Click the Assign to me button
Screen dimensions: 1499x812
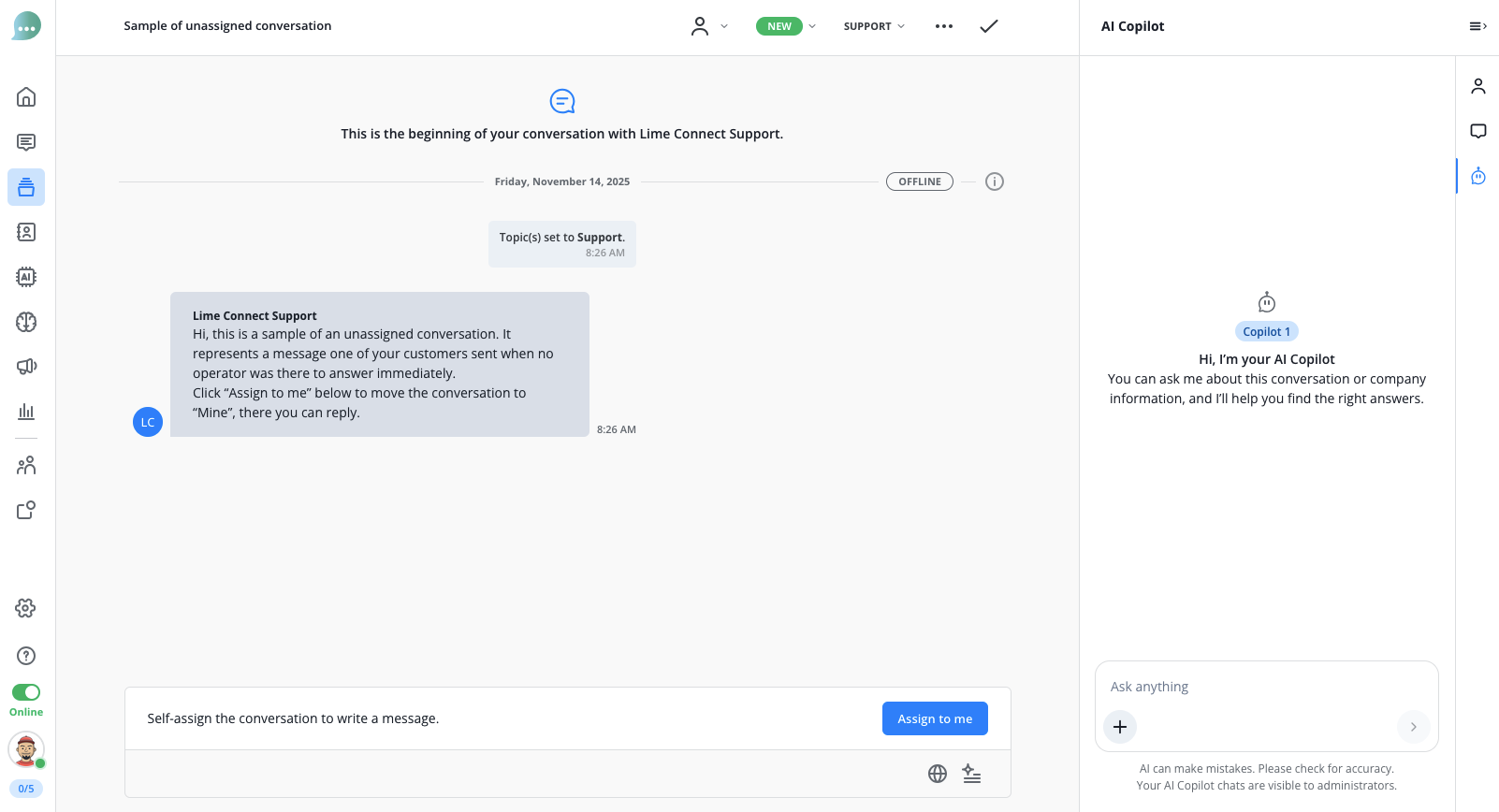[935, 718]
